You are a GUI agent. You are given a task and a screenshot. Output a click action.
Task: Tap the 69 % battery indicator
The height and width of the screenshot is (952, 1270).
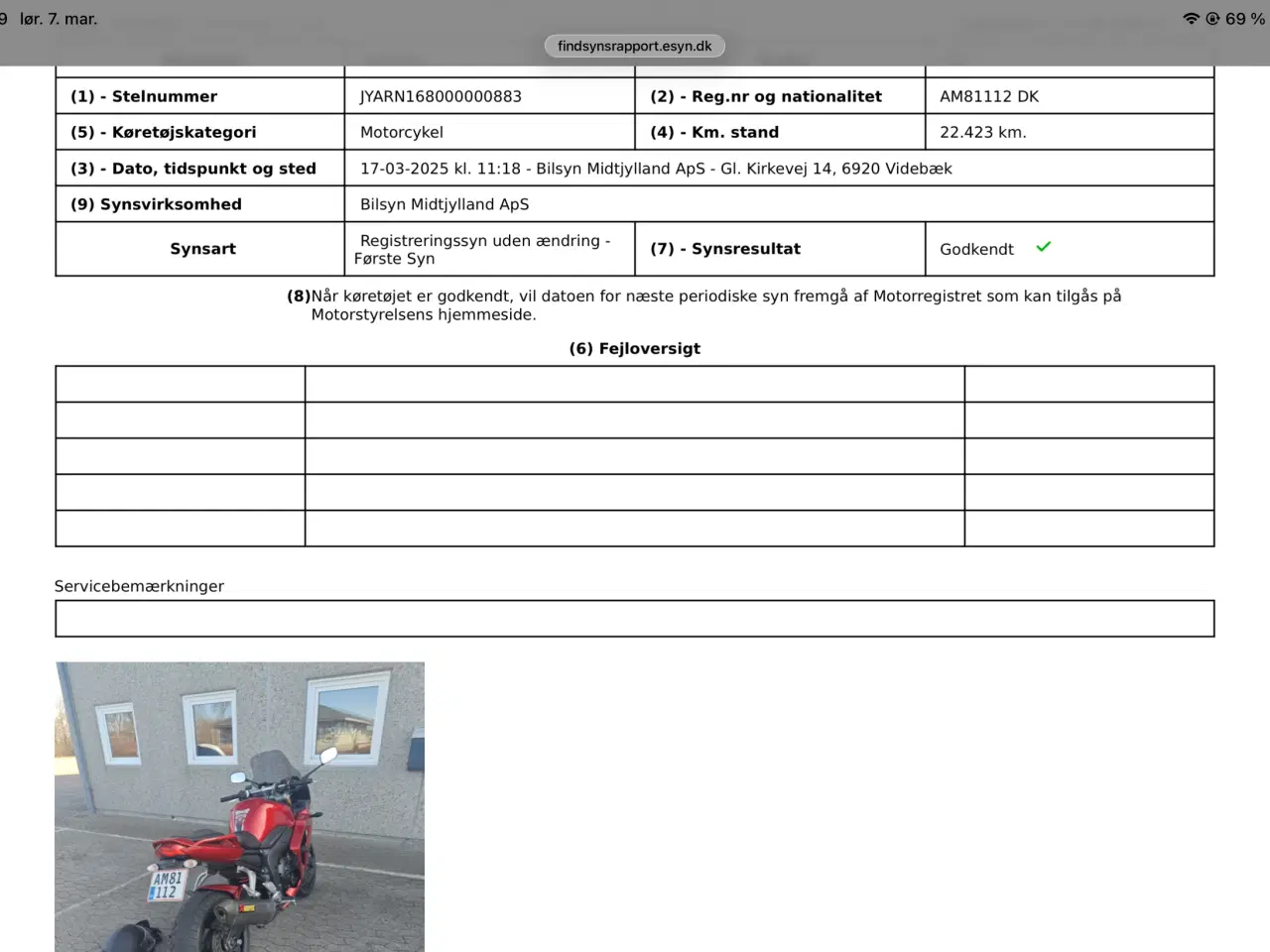click(x=1244, y=19)
